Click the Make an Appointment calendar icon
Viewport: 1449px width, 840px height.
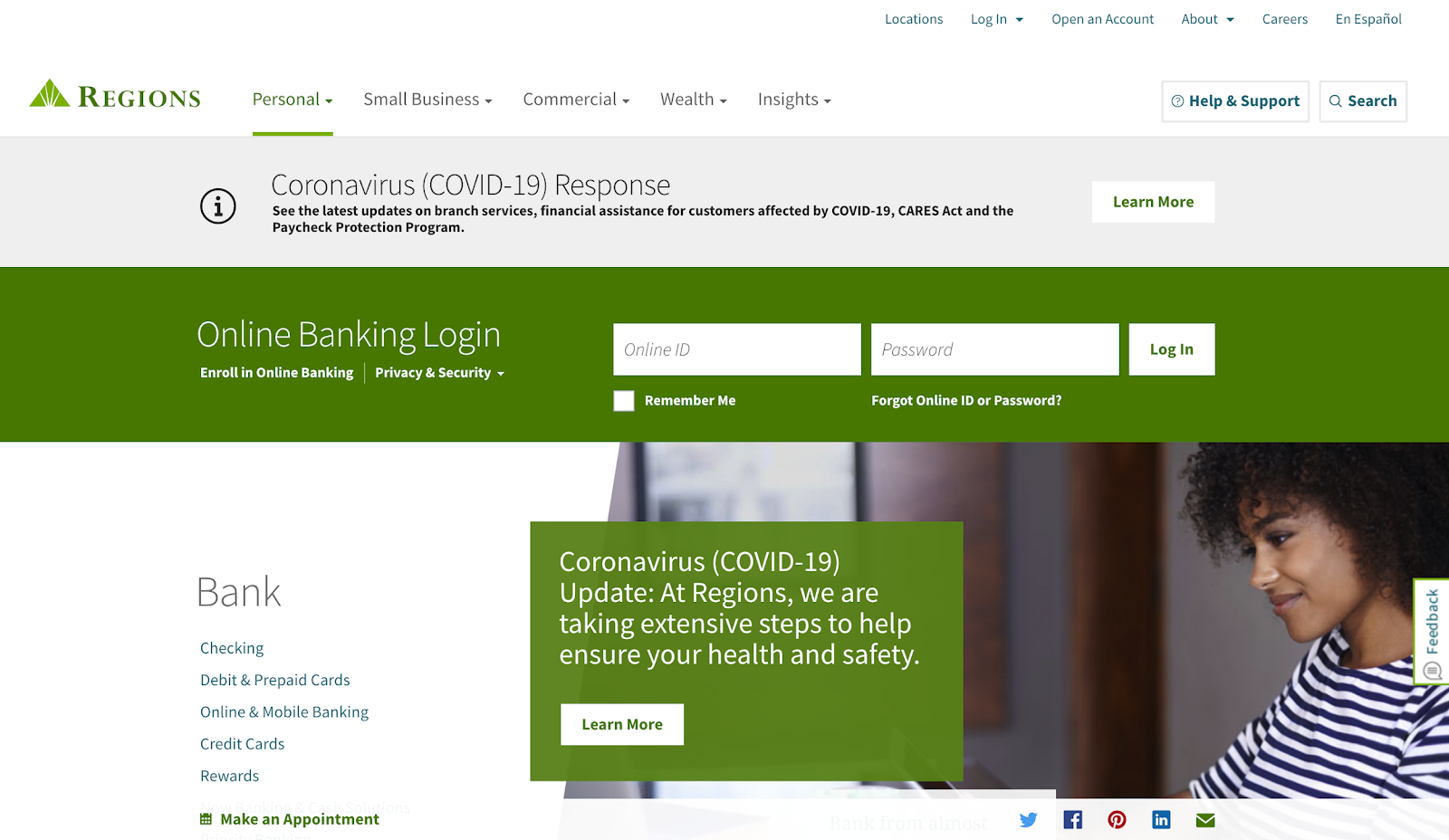[206, 819]
